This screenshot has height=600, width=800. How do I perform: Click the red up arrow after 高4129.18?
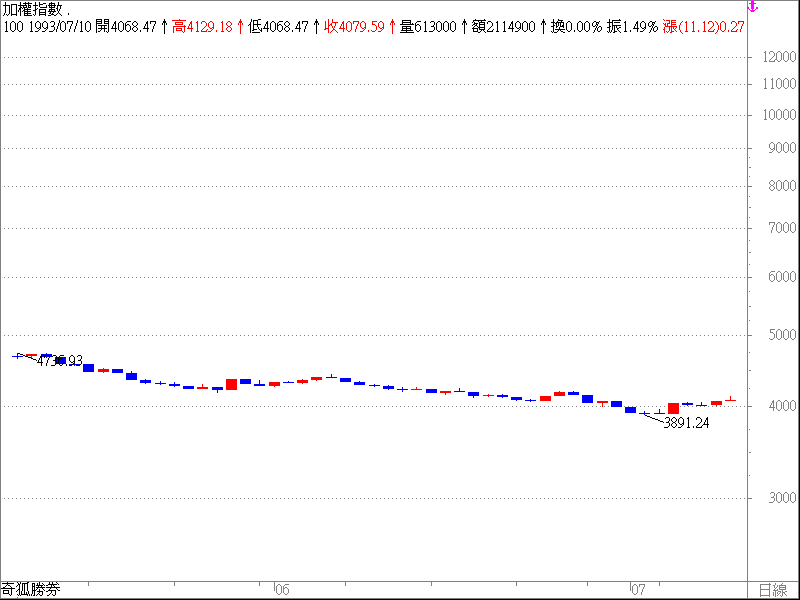[x=240, y=27]
